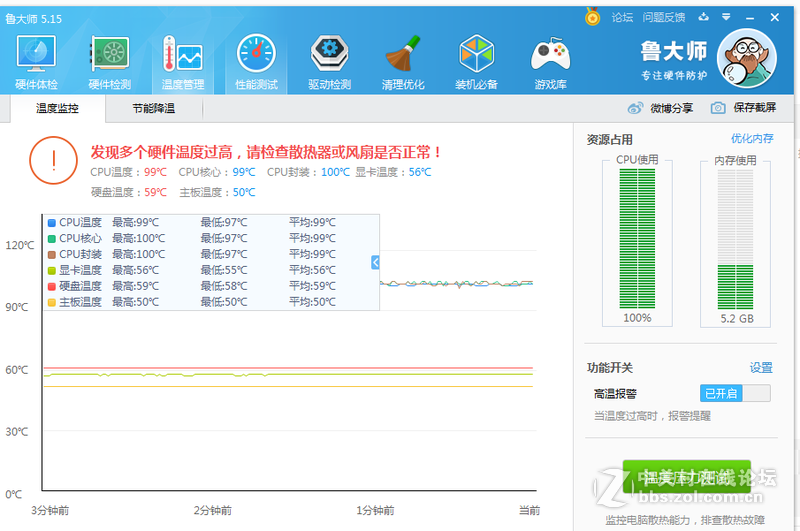Toggle the CPU封装 brown legend swatch
800x531 pixels.
[52, 255]
